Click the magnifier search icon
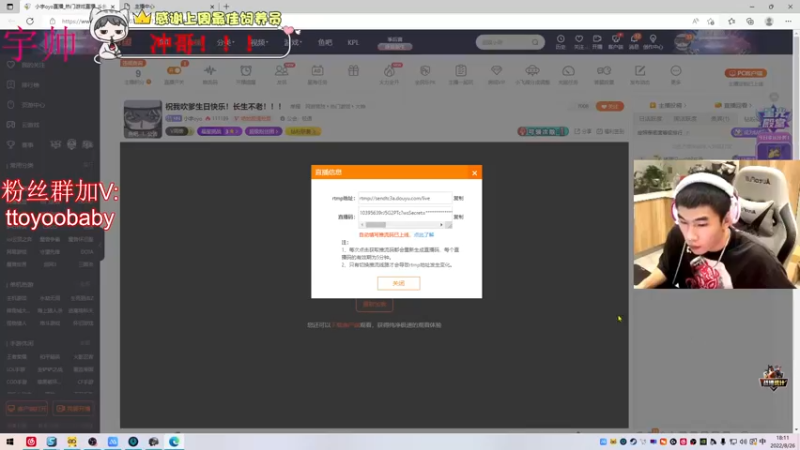Image resolution: width=800 pixels, height=450 pixels. (535, 42)
